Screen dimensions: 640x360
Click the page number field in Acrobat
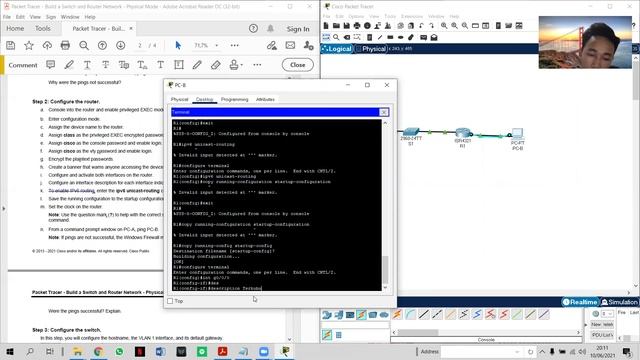pyautogui.click(x=140, y=45)
